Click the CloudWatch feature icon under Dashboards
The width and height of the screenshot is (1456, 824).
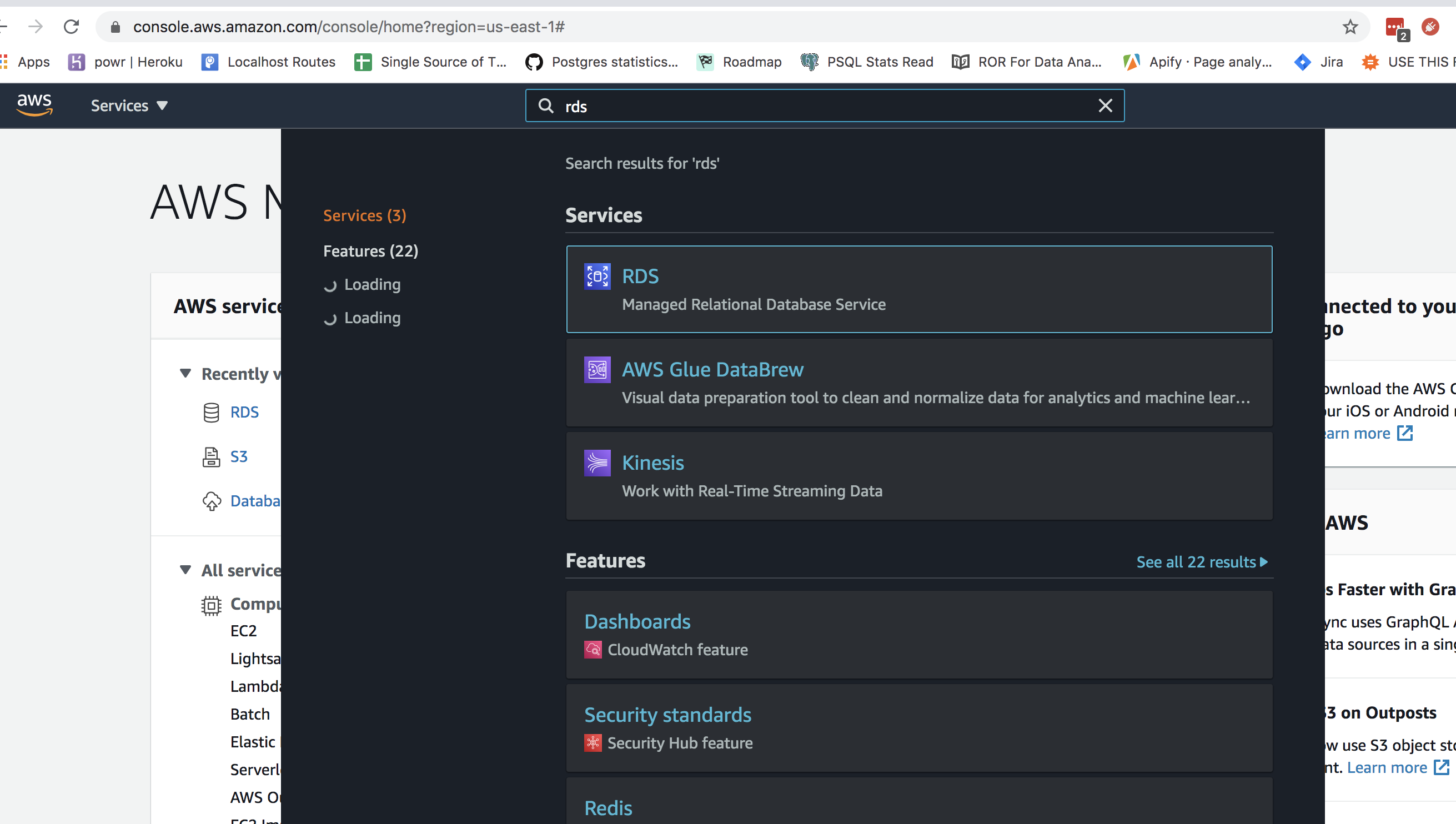pos(593,649)
